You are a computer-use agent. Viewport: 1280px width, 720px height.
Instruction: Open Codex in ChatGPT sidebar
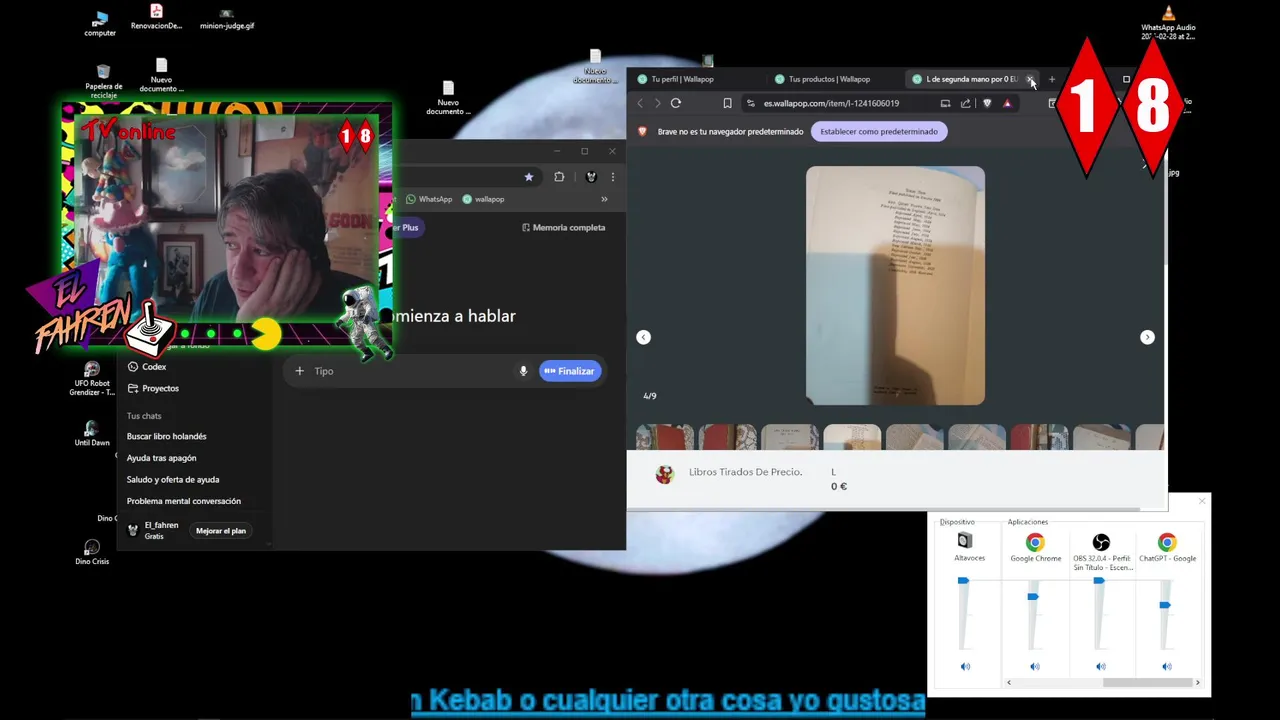coord(147,367)
